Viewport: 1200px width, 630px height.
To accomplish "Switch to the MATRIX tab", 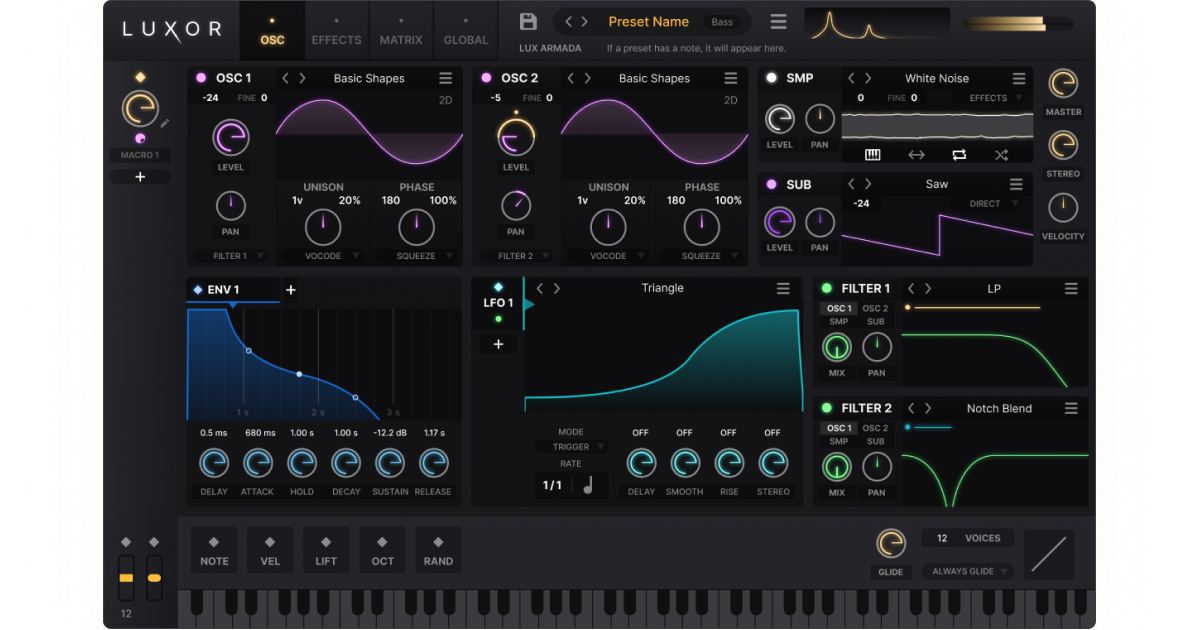I will (x=400, y=30).
